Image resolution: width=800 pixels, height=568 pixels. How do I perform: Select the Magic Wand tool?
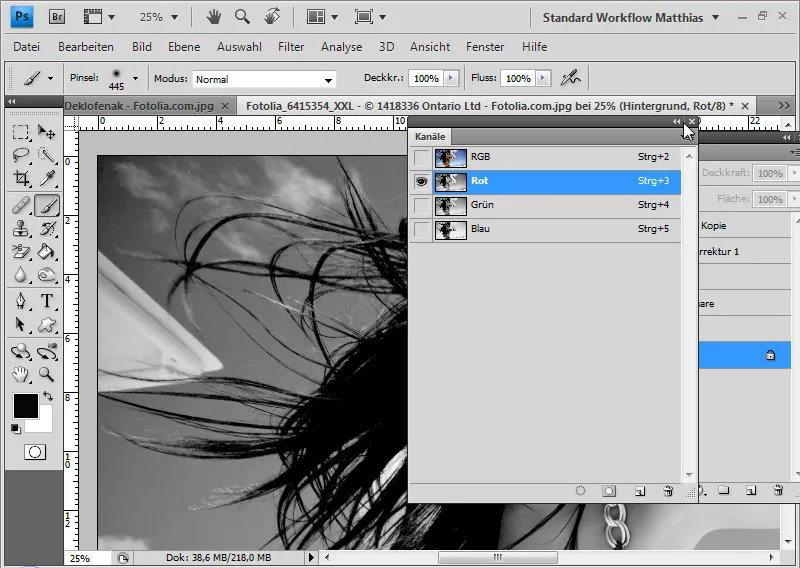(x=47, y=155)
